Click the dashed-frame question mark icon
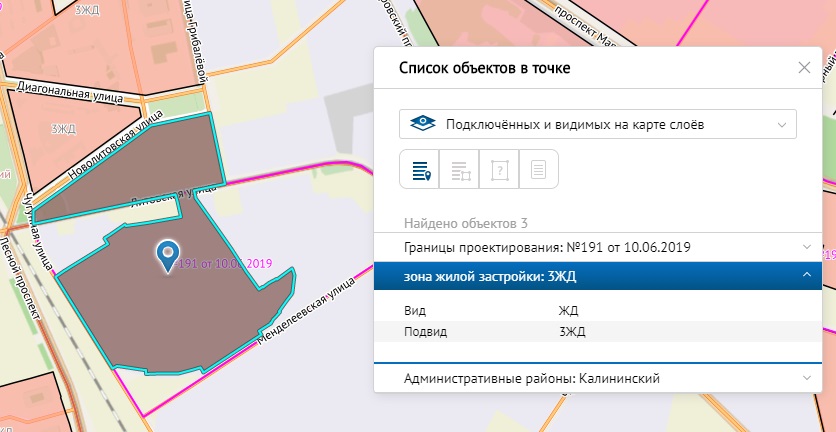This screenshot has height=432, width=836. click(x=499, y=170)
